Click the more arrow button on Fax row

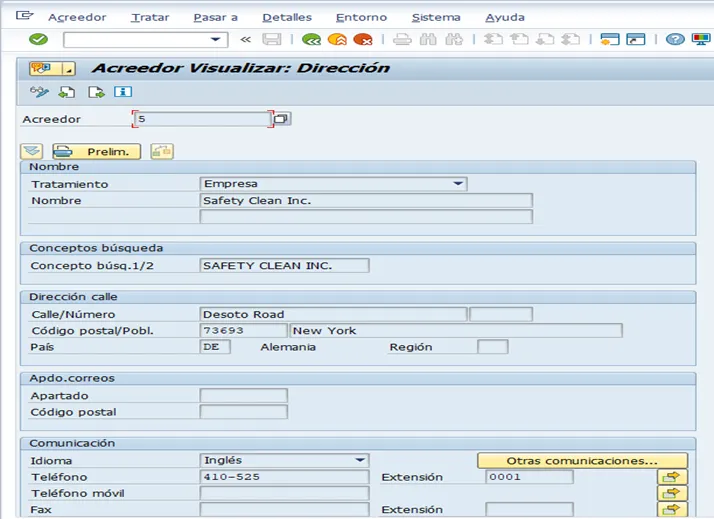point(673,509)
